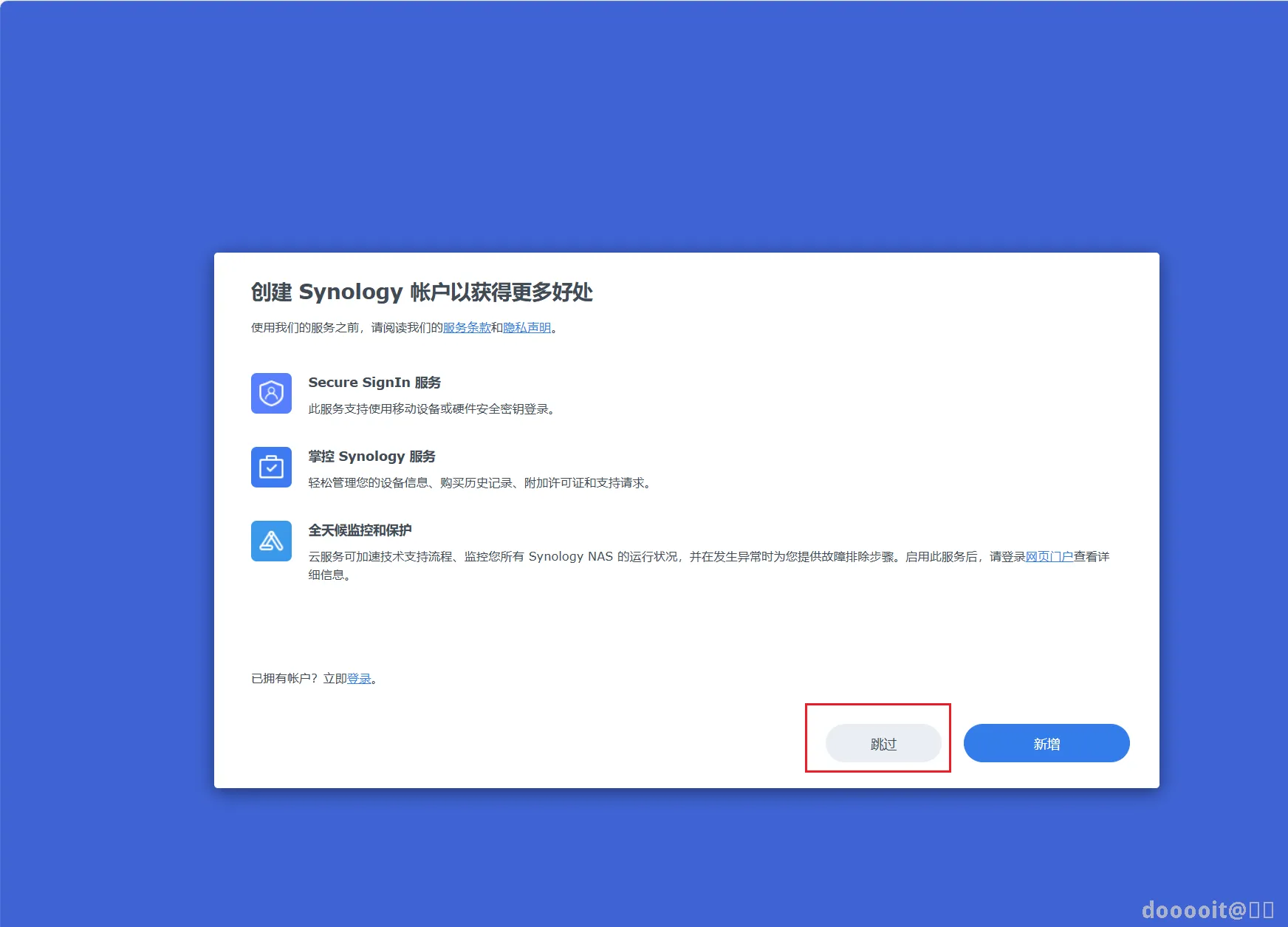Click the white triangle outline in the third icon
Screen dimensions: 1288x927
click(271, 541)
